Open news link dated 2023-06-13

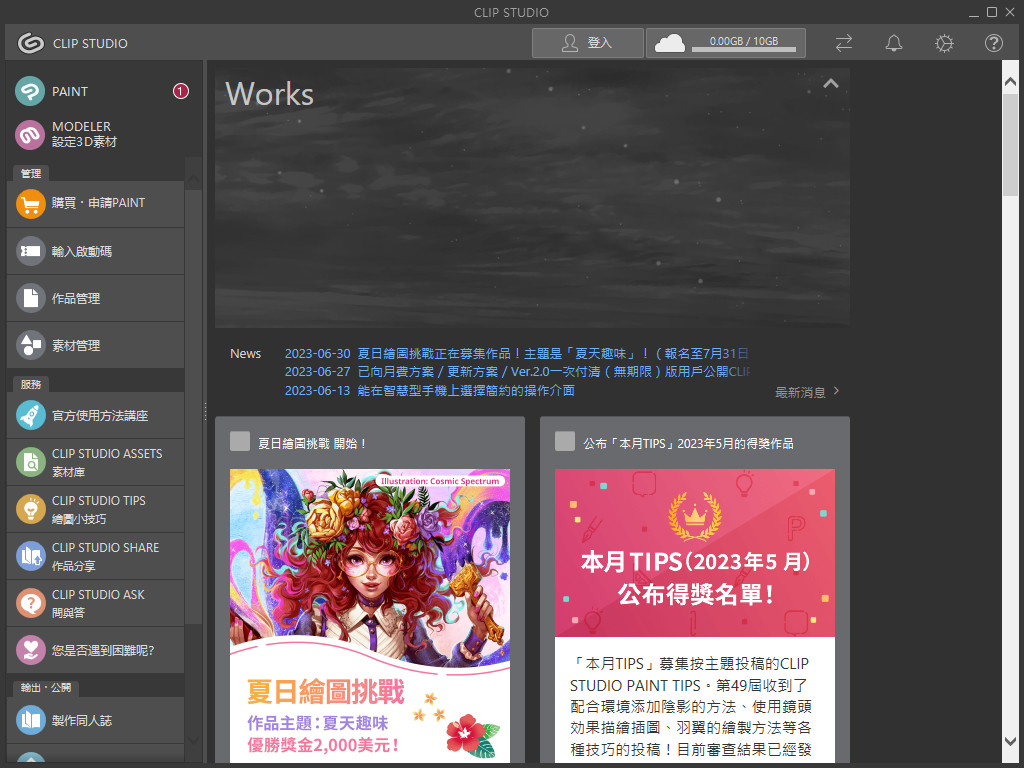[x=430, y=391]
